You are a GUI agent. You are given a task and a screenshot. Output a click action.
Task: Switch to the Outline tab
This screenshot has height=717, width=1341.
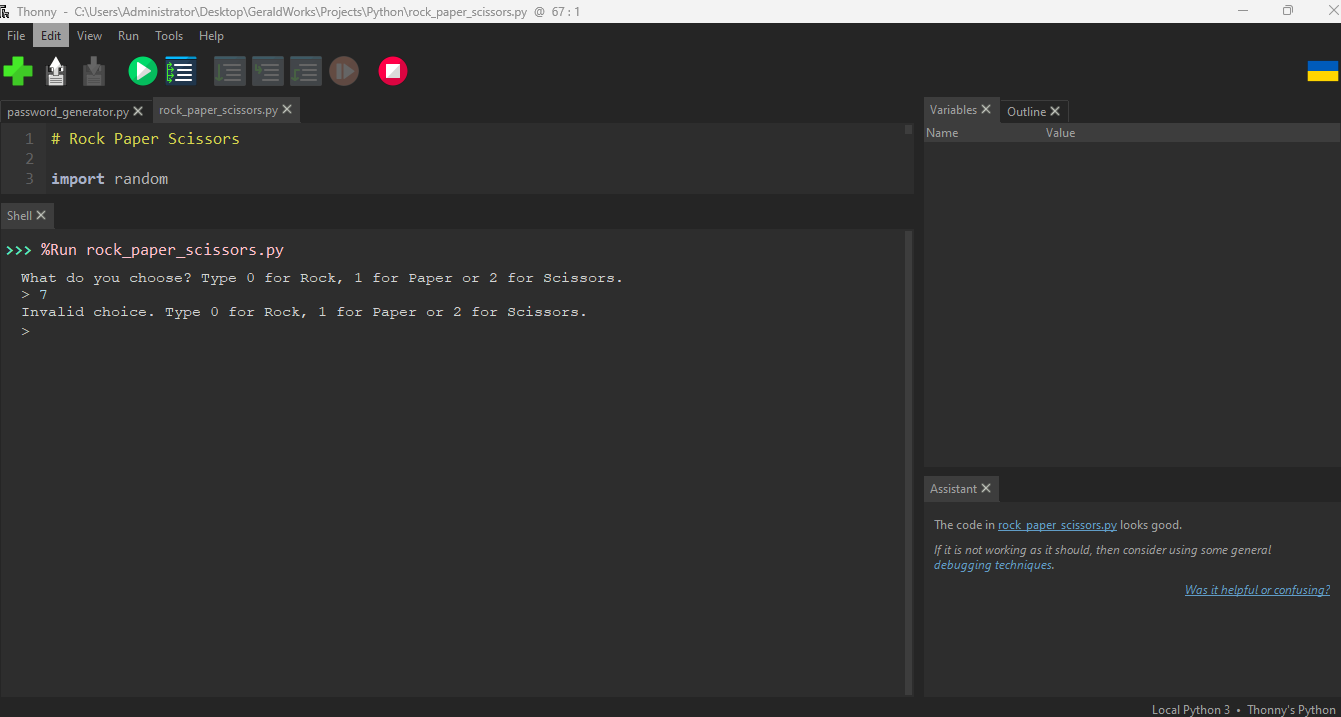[x=1026, y=111]
